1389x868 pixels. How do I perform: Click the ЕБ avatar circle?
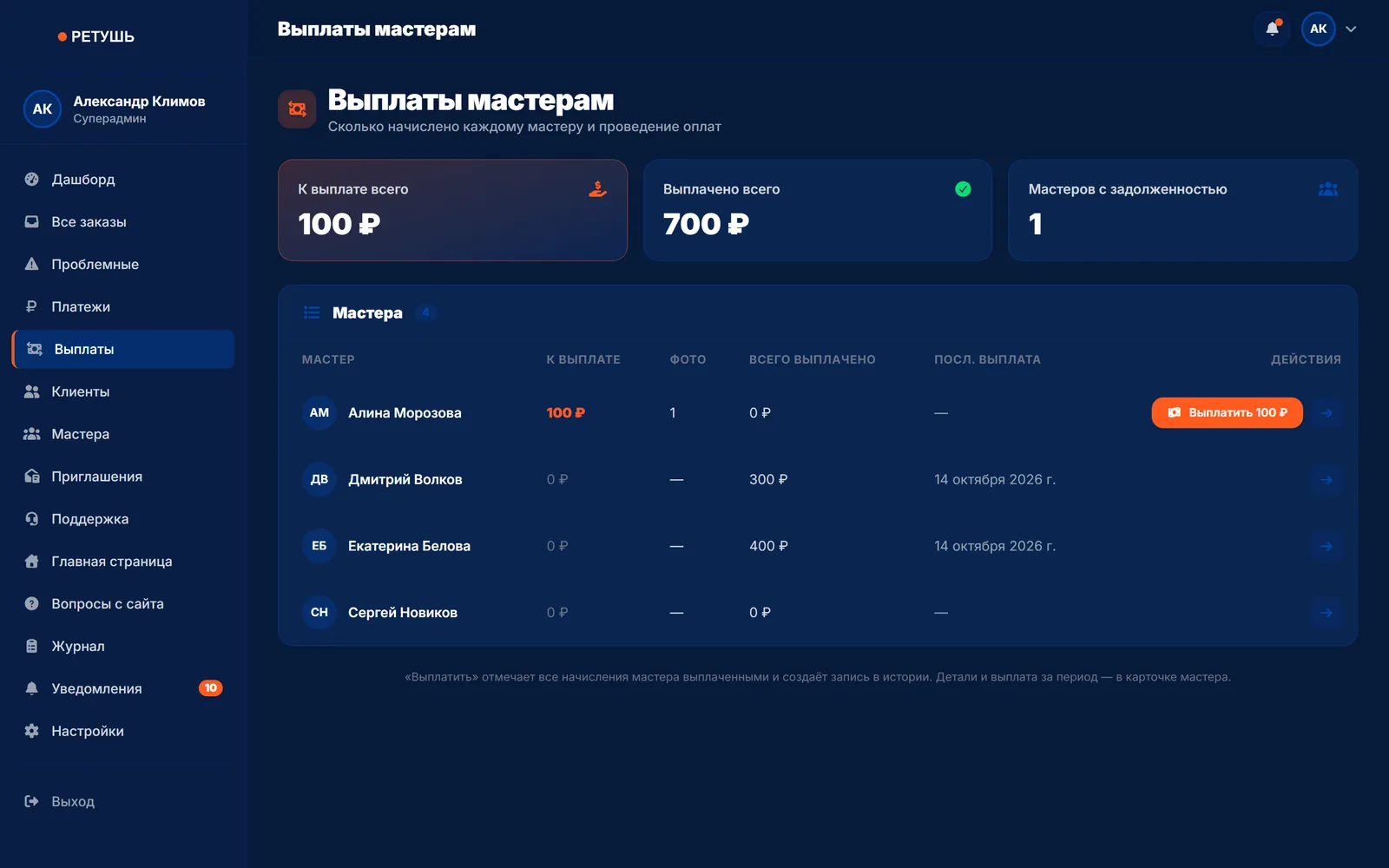(x=319, y=546)
